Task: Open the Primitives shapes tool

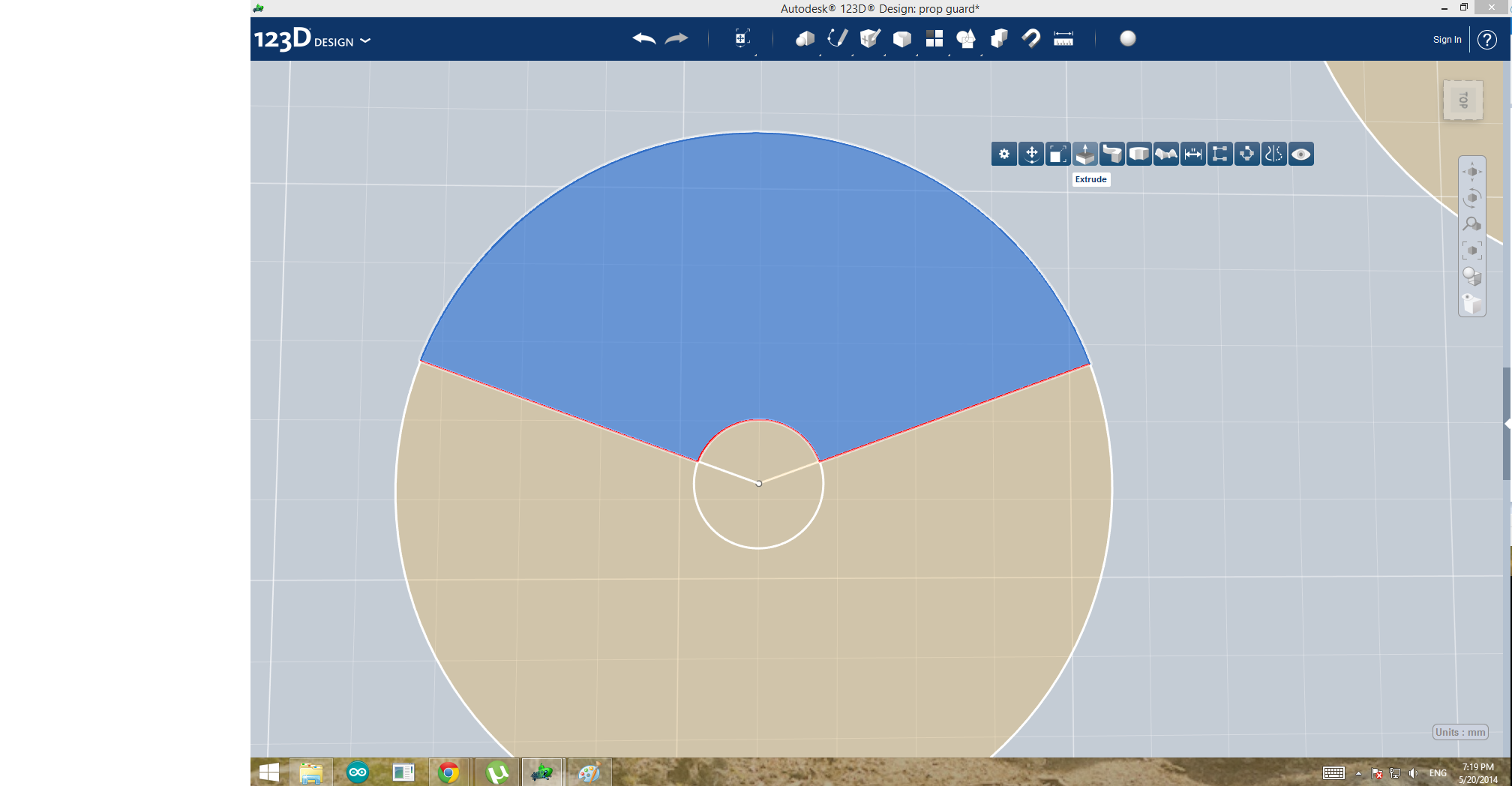Action: pos(805,38)
